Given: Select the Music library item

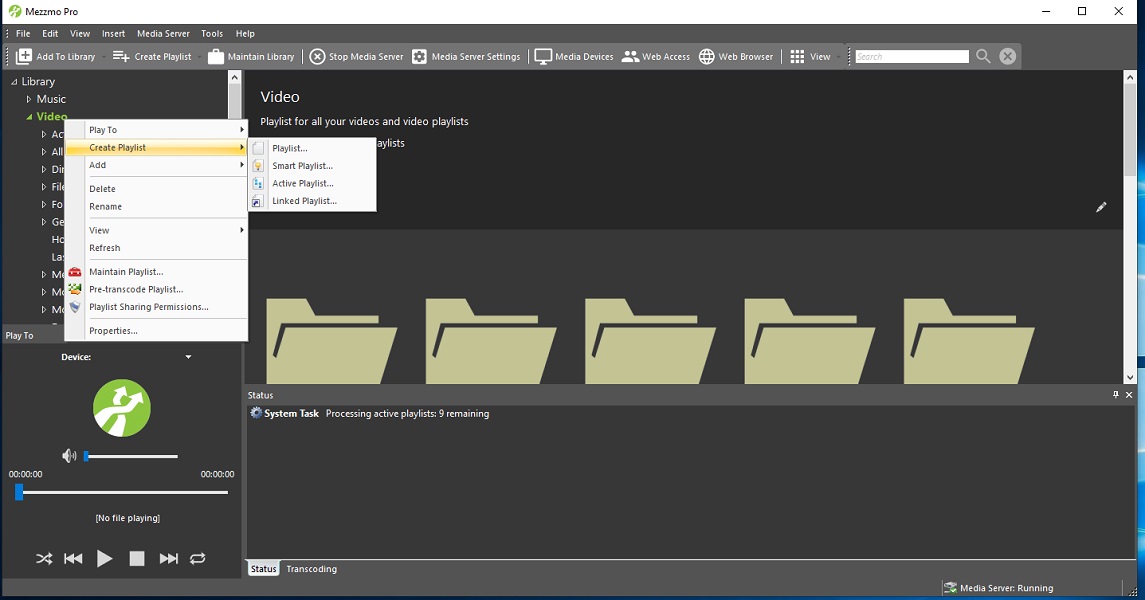Looking at the screenshot, I should 51,99.
